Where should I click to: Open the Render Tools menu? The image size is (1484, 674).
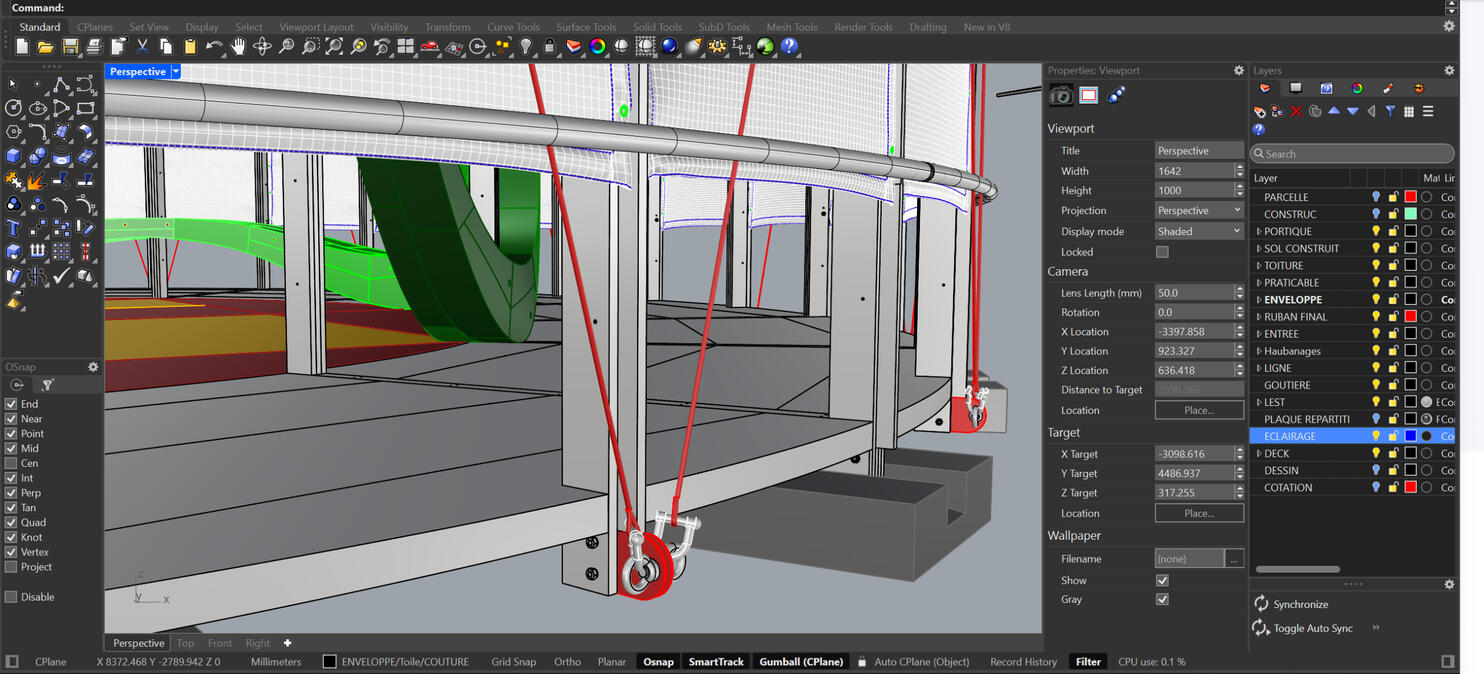click(x=862, y=27)
